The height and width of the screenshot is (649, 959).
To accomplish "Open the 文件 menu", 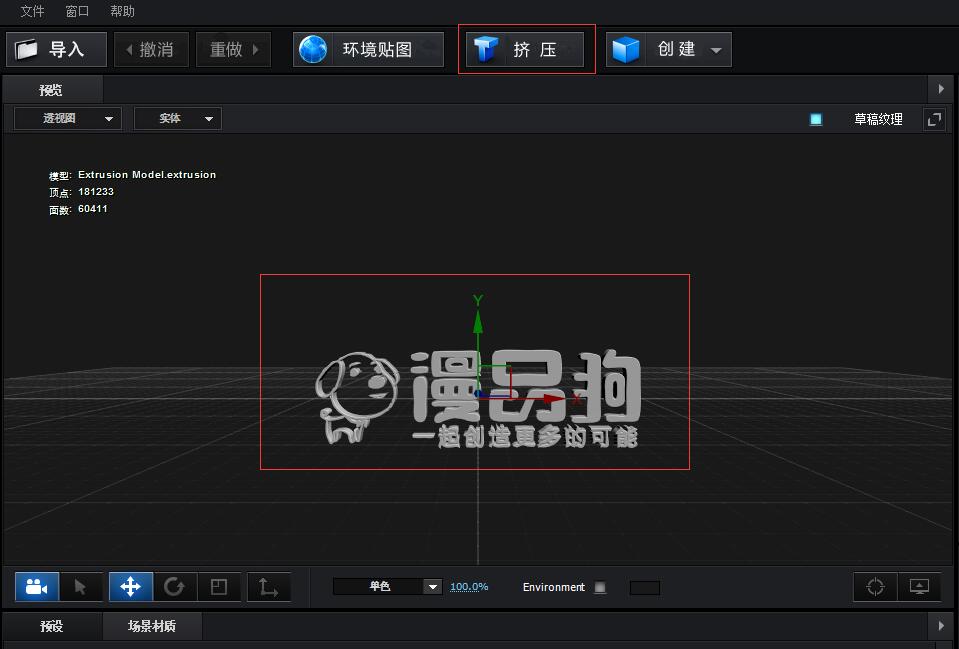I will point(32,11).
